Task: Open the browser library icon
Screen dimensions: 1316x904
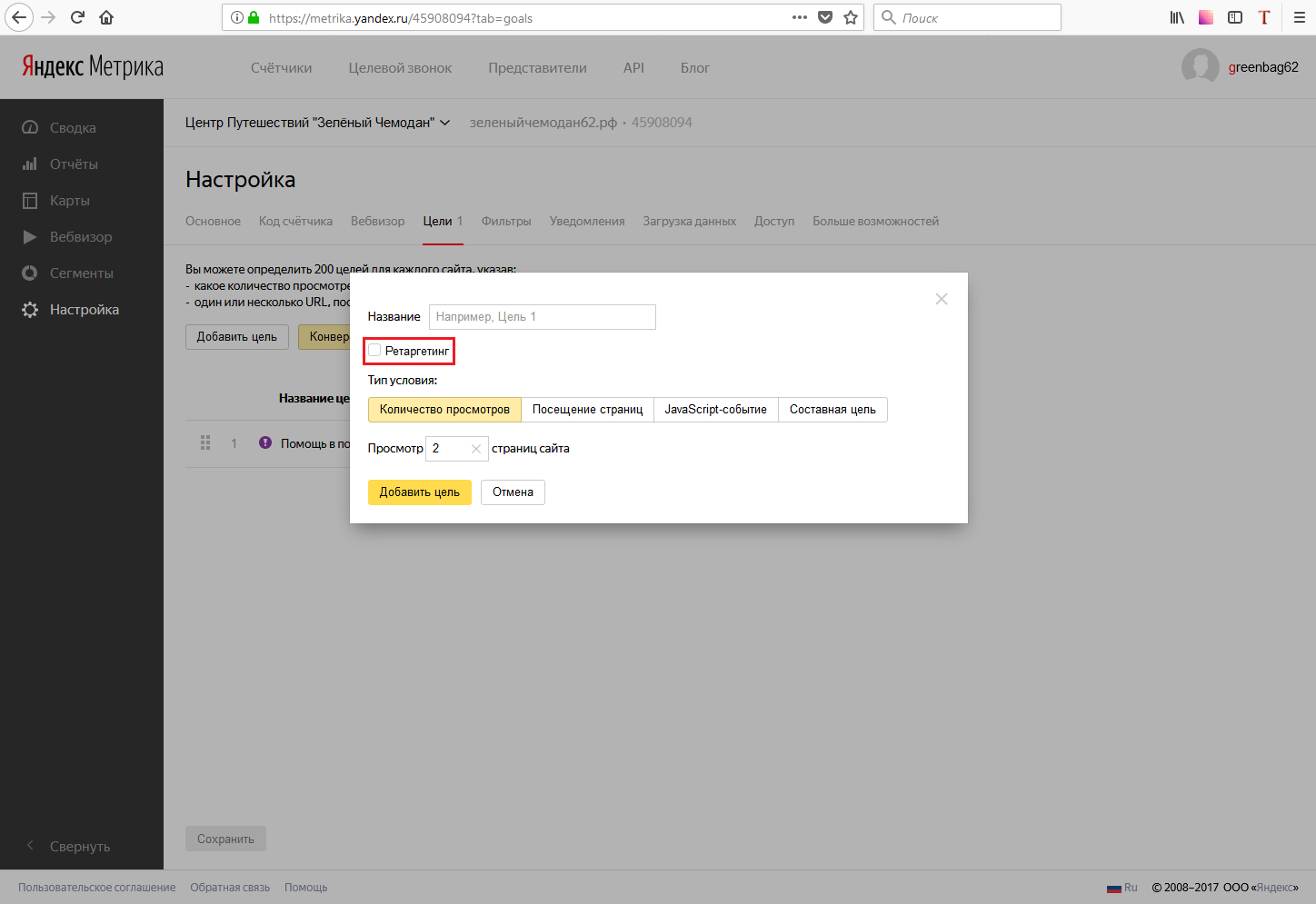Action: 1177,17
